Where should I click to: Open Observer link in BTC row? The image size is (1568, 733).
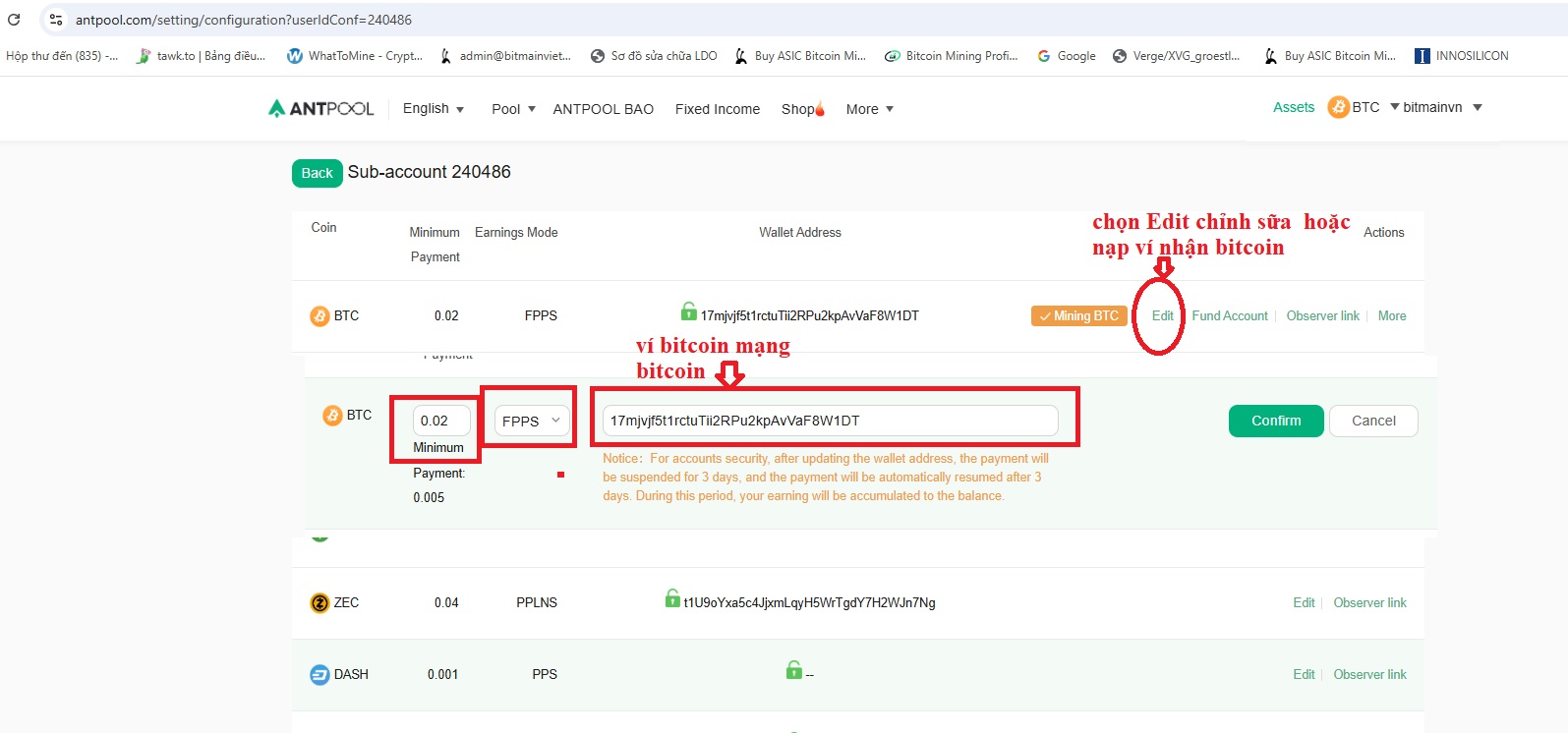tap(1323, 315)
